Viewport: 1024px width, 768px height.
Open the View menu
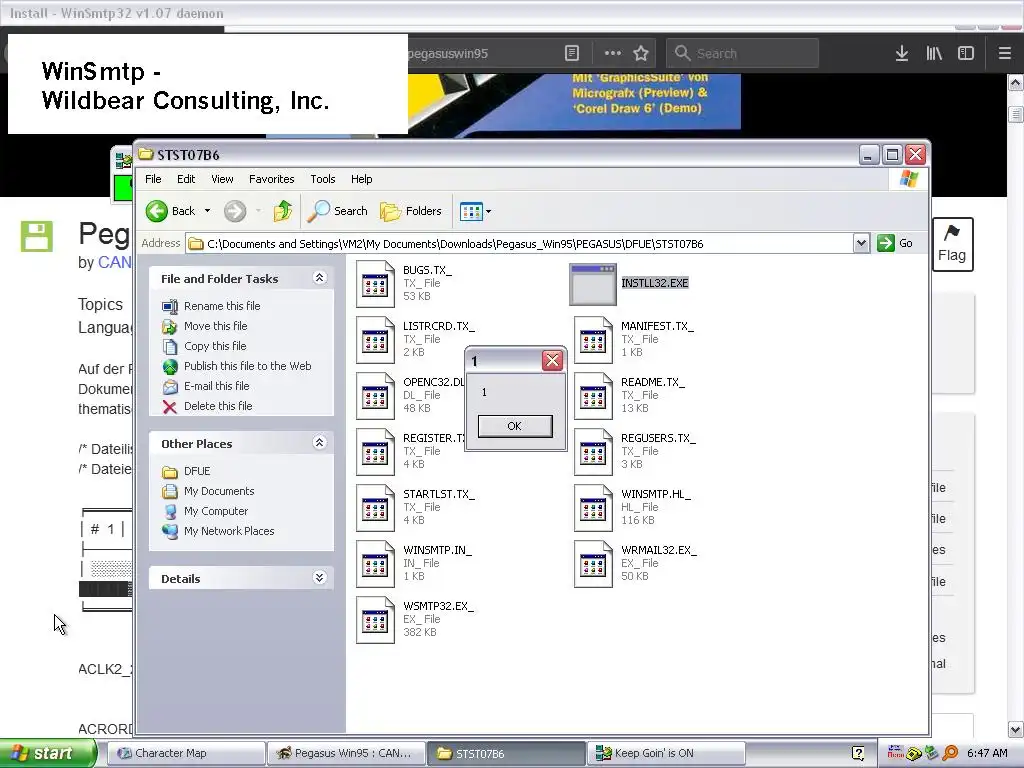pos(222,179)
